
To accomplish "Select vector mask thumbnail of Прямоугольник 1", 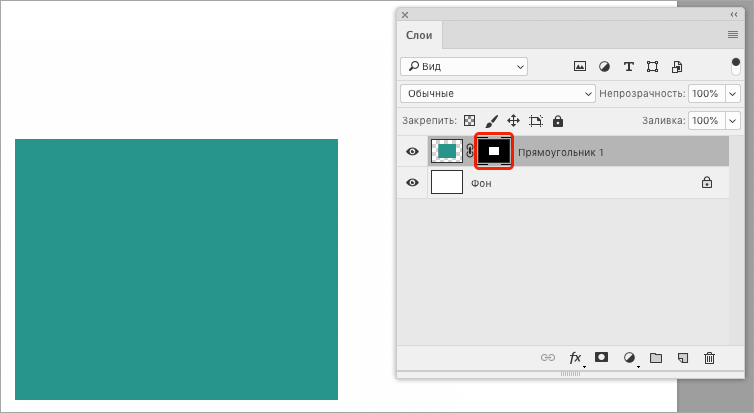I will click(494, 151).
